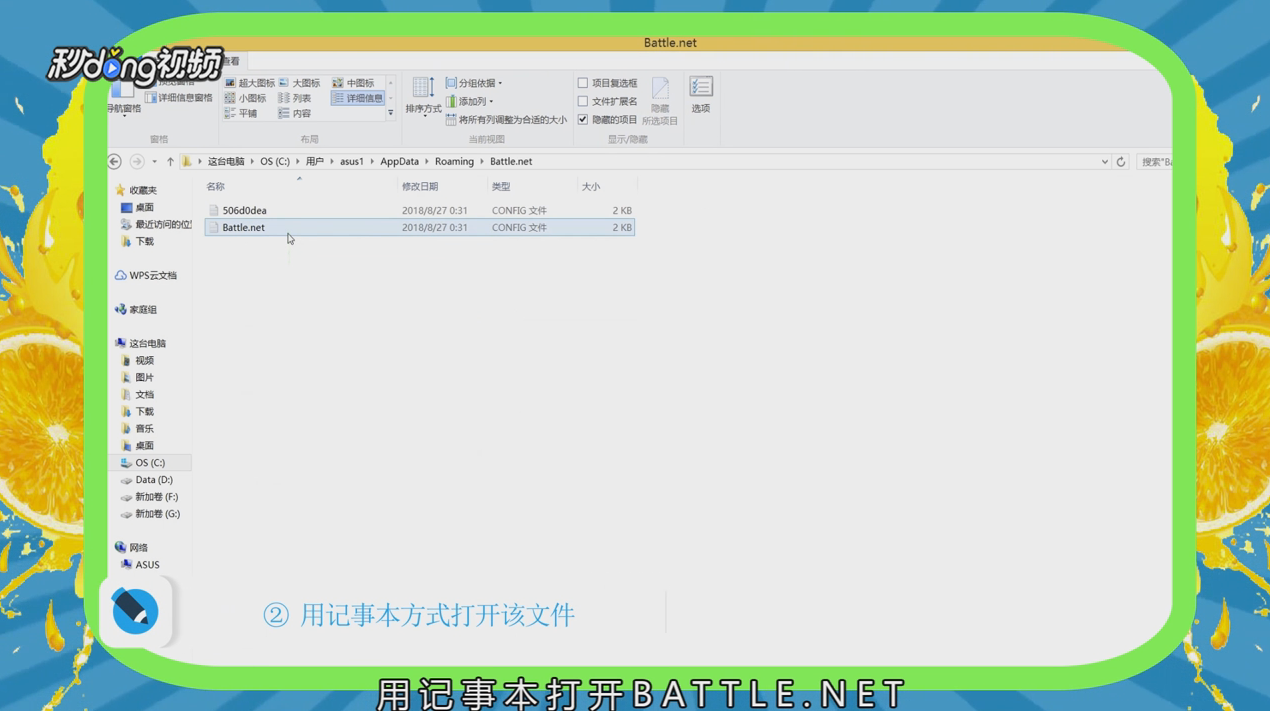Go up one folder level

[170, 161]
